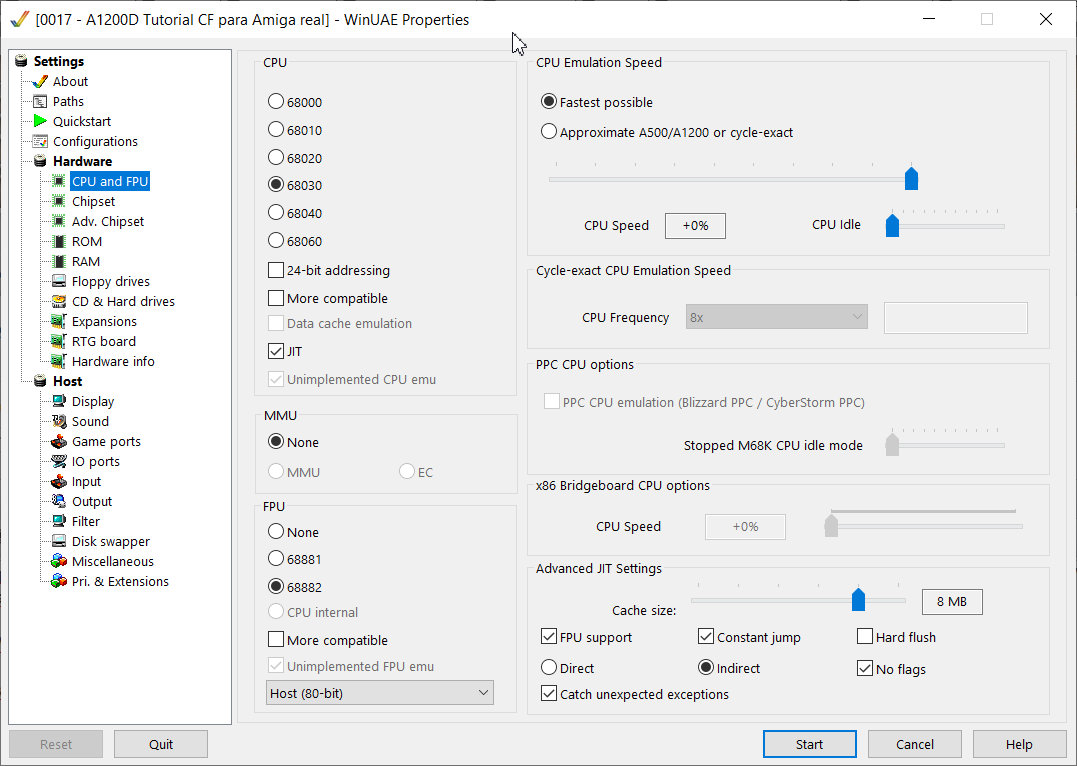1077x766 pixels.
Task: Click the JIT Cache size slider handle
Action: click(858, 598)
